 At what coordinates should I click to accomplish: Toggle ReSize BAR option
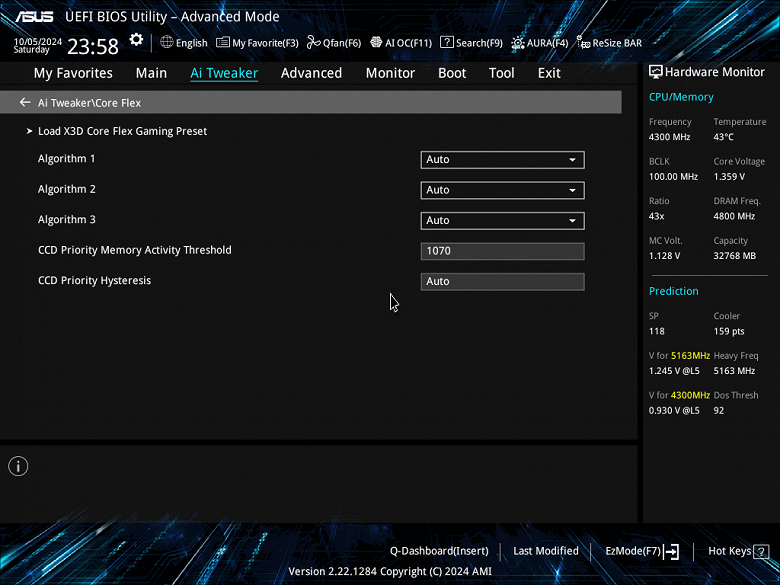609,43
